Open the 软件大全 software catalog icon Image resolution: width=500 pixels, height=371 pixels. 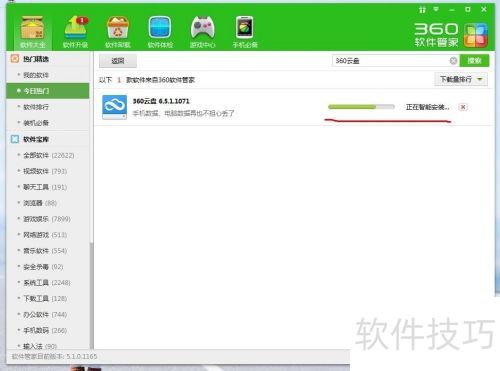pyautogui.click(x=32, y=32)
